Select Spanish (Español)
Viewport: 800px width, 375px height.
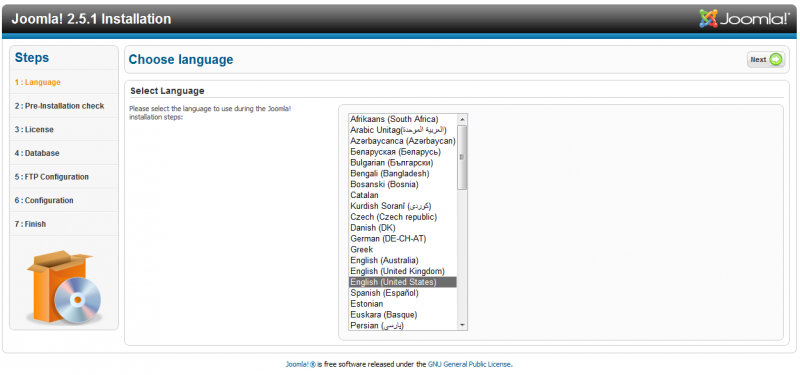tap(403, 293)
